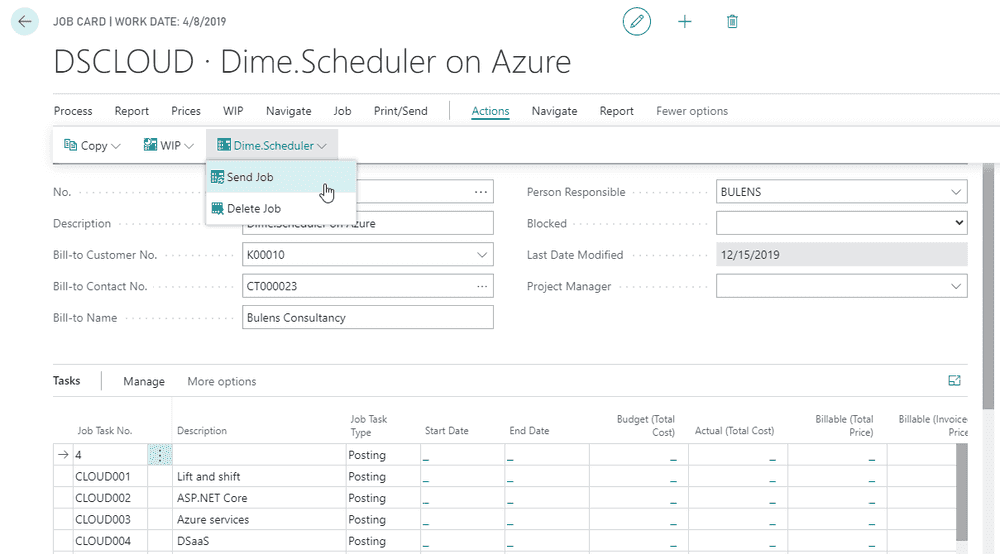Open row options for task 4
The height and width of the screenshot is (554, 1000).
point(160,455)
